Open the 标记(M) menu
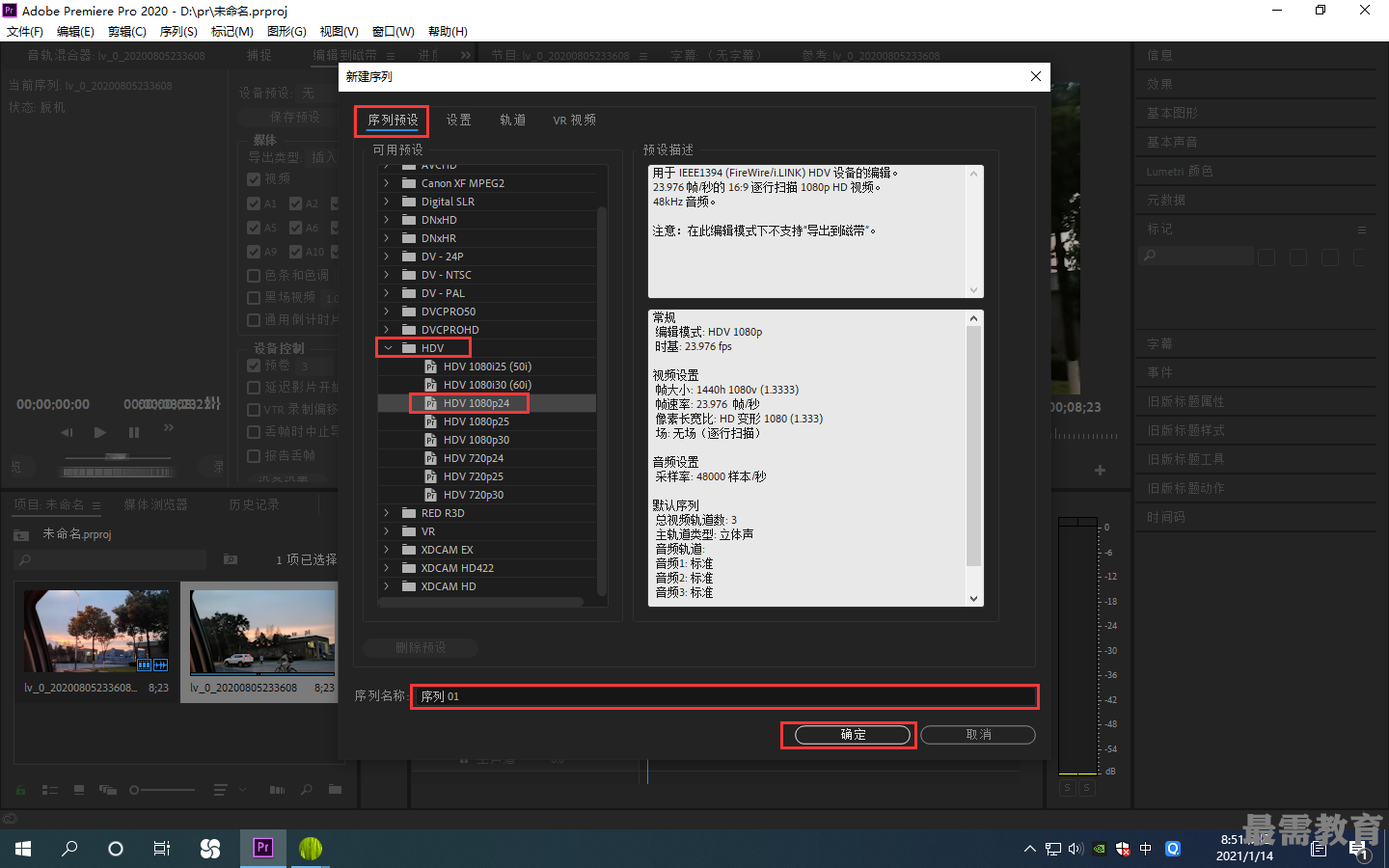This screenshot has height=868, width=1389. coord(232,32)
